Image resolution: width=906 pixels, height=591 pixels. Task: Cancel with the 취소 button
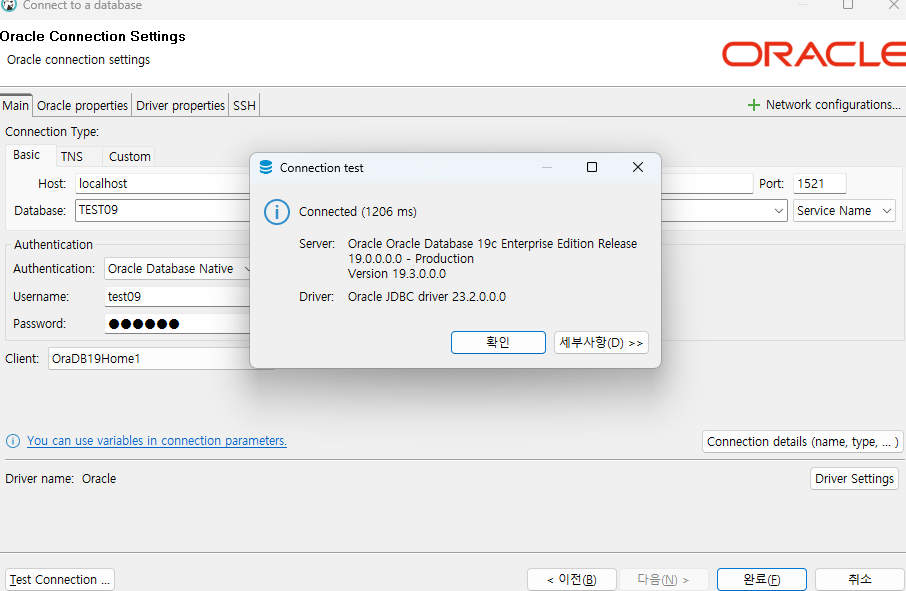859,579
